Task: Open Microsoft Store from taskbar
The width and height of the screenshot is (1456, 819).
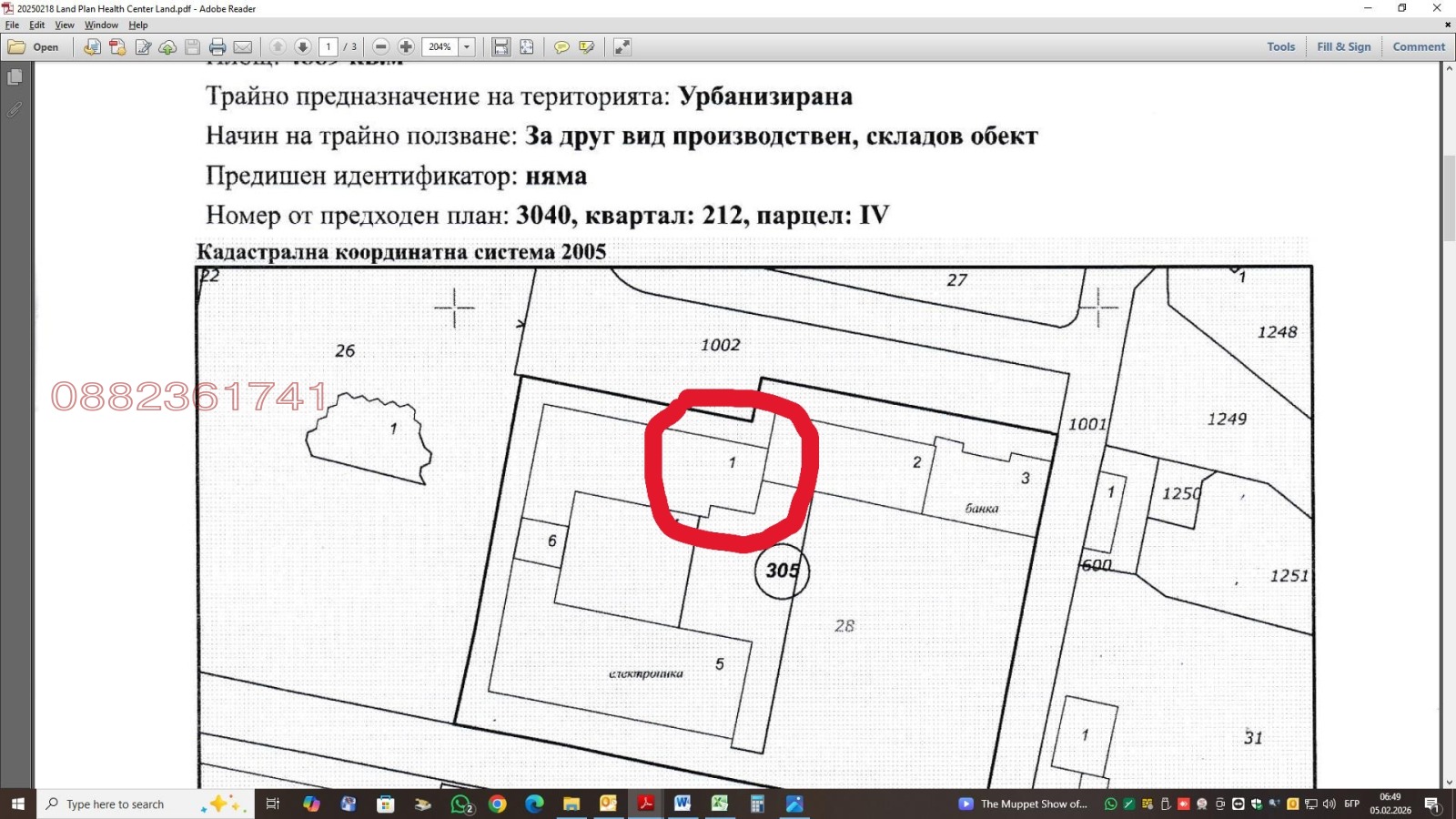Action: 386,804
